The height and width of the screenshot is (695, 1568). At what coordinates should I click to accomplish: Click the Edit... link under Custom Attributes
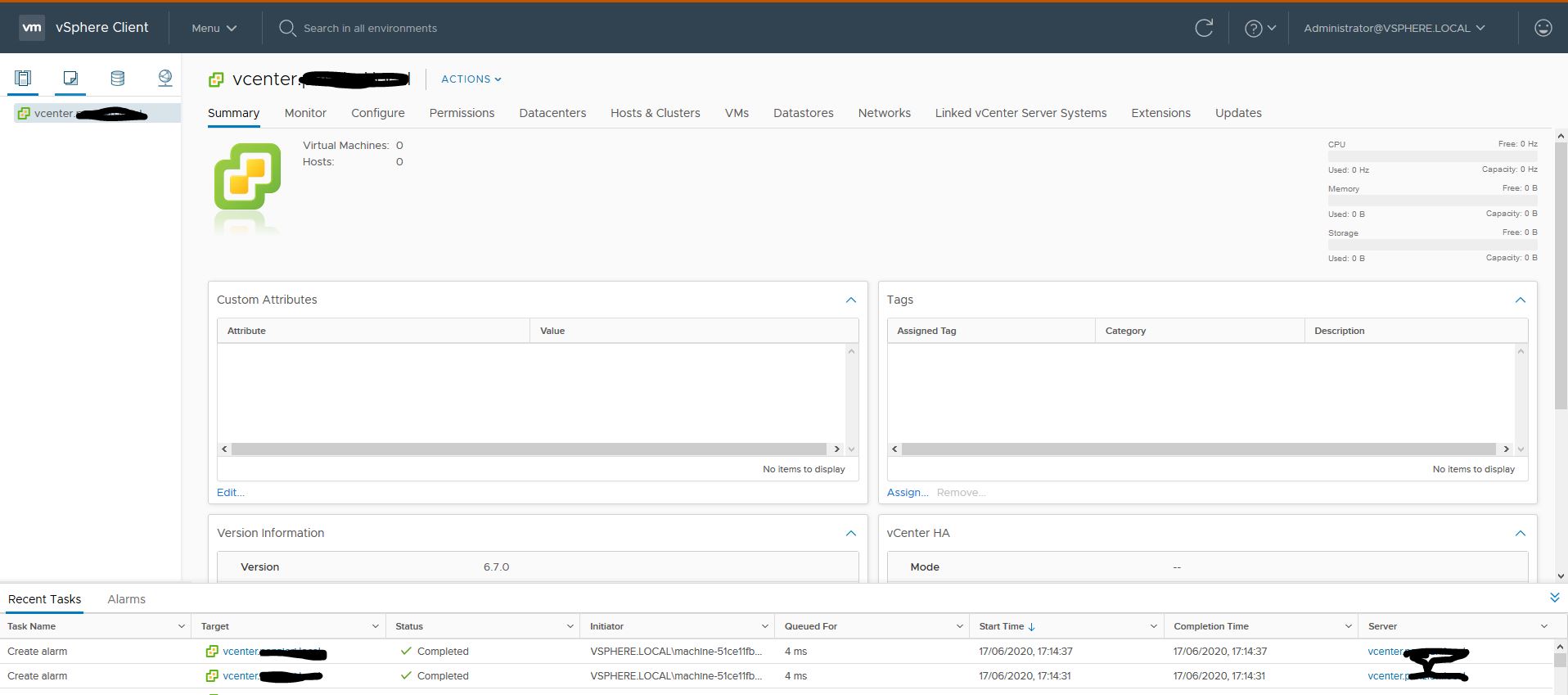click(x=231, y=492)
